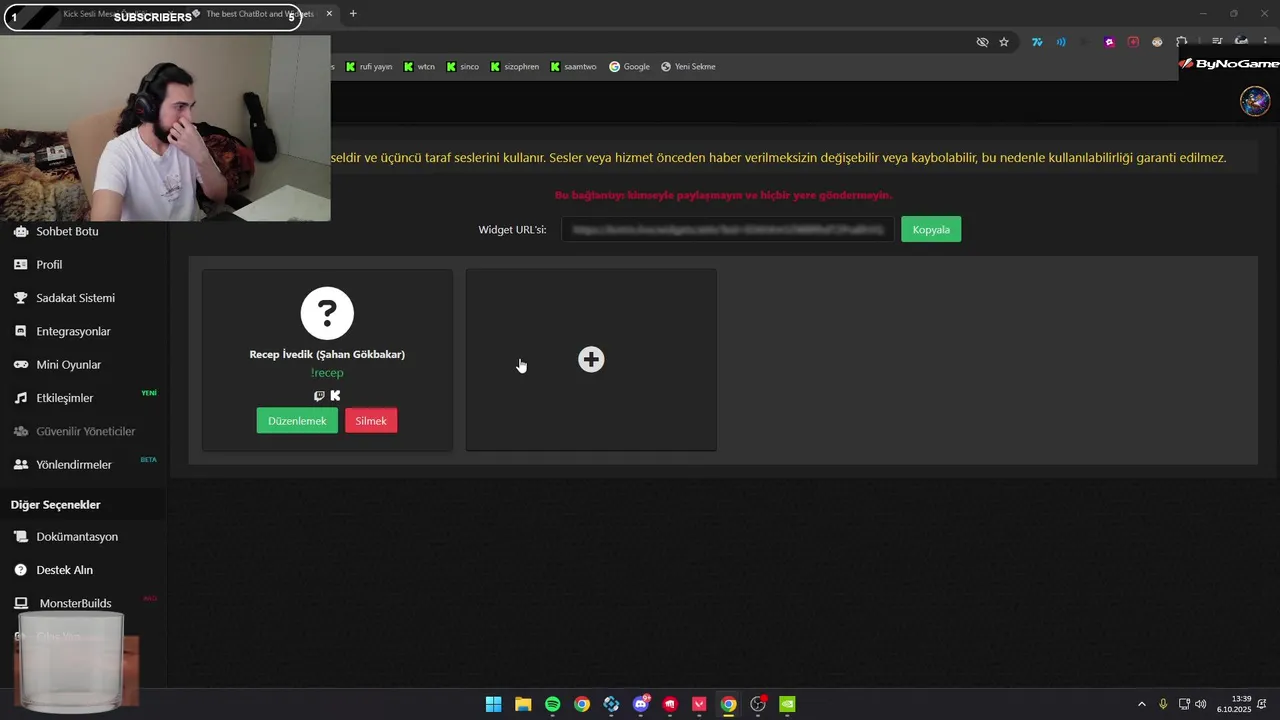Viewport: 1280px width, 720px height.
Task: Open Spotify from the taskbar
Action: coord(553,704)
